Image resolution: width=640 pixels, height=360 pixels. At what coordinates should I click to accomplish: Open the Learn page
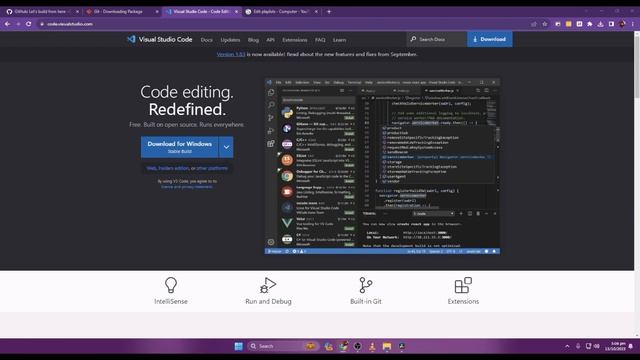[339, 40]
